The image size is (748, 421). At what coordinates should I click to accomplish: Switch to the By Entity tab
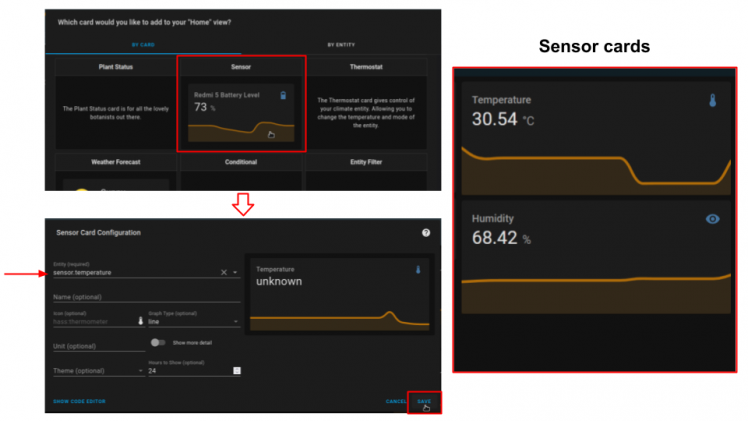click(x=341, y=45)
